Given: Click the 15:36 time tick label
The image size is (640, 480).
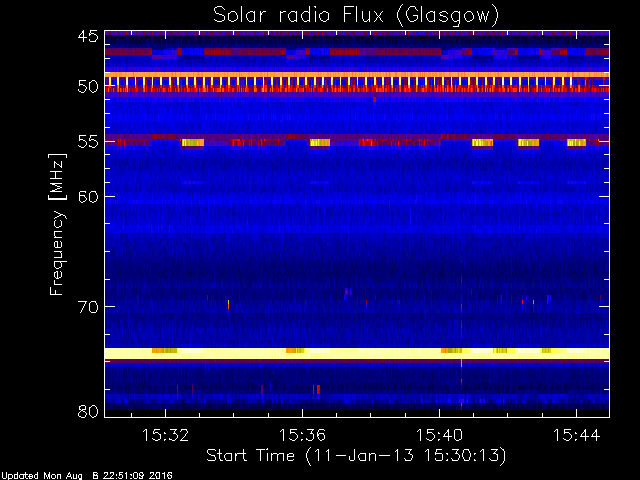Looking at the screenshot, I should point(302,435).
